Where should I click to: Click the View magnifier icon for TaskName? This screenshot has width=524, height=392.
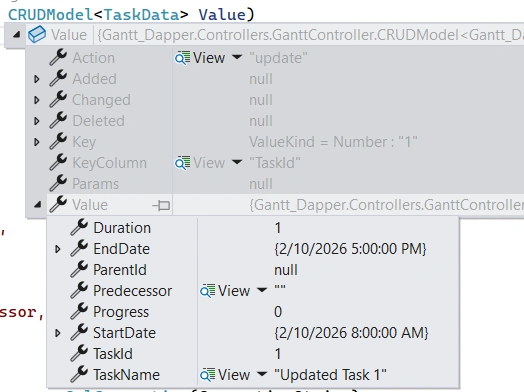pos(208,375)
